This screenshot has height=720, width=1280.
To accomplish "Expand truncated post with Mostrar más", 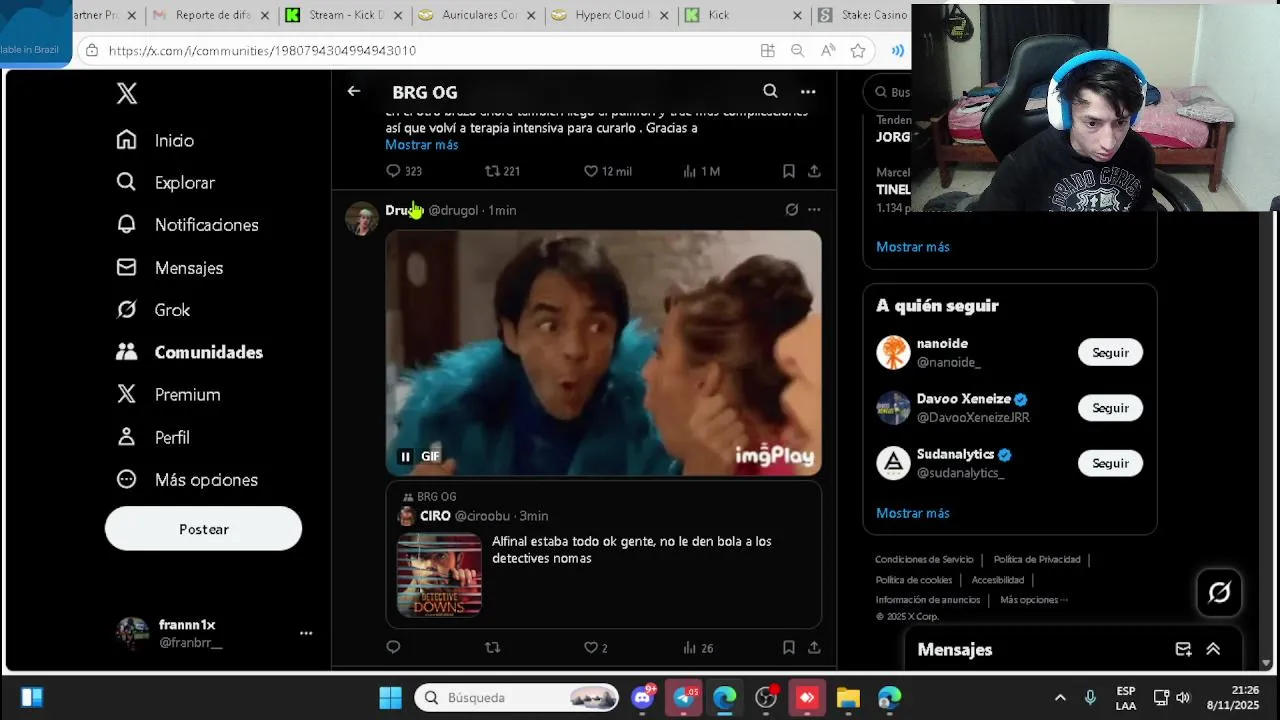I will 422,145.
